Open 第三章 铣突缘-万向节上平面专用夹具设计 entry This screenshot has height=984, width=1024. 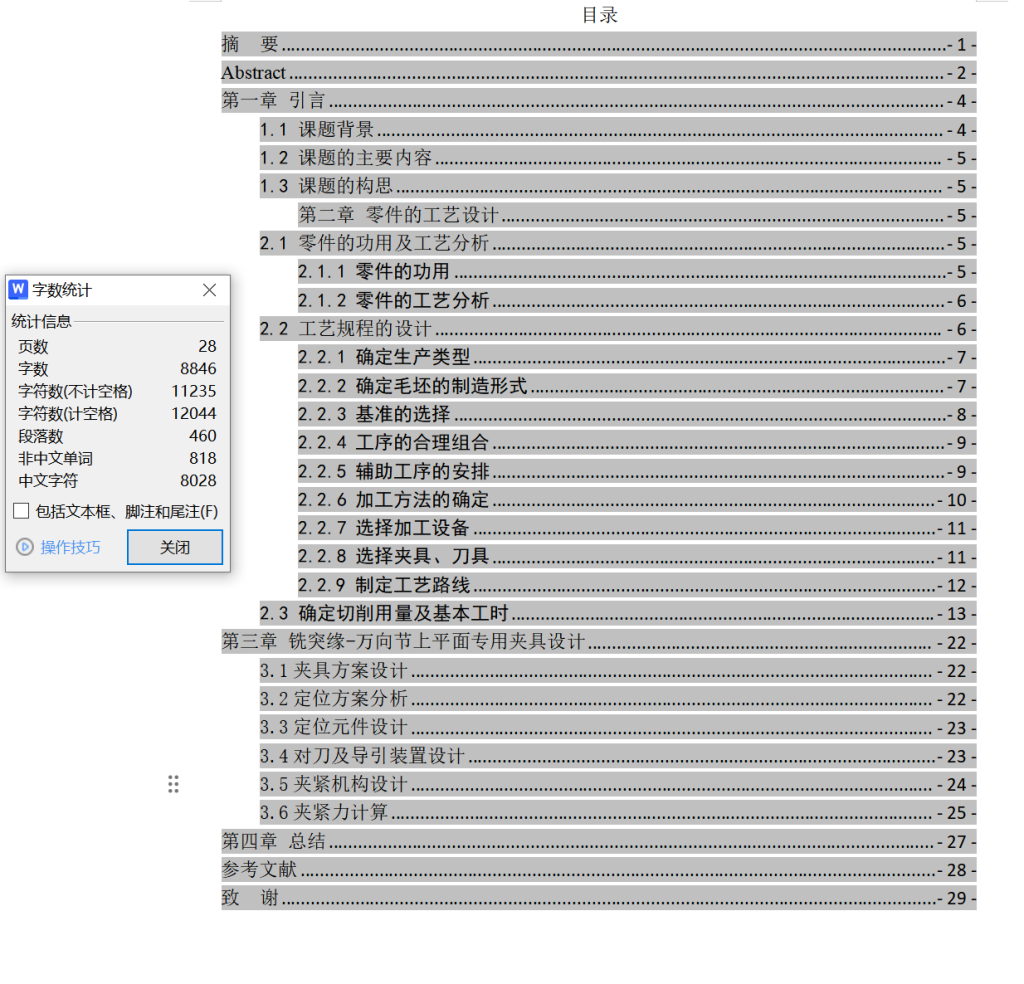pos(402,642)
